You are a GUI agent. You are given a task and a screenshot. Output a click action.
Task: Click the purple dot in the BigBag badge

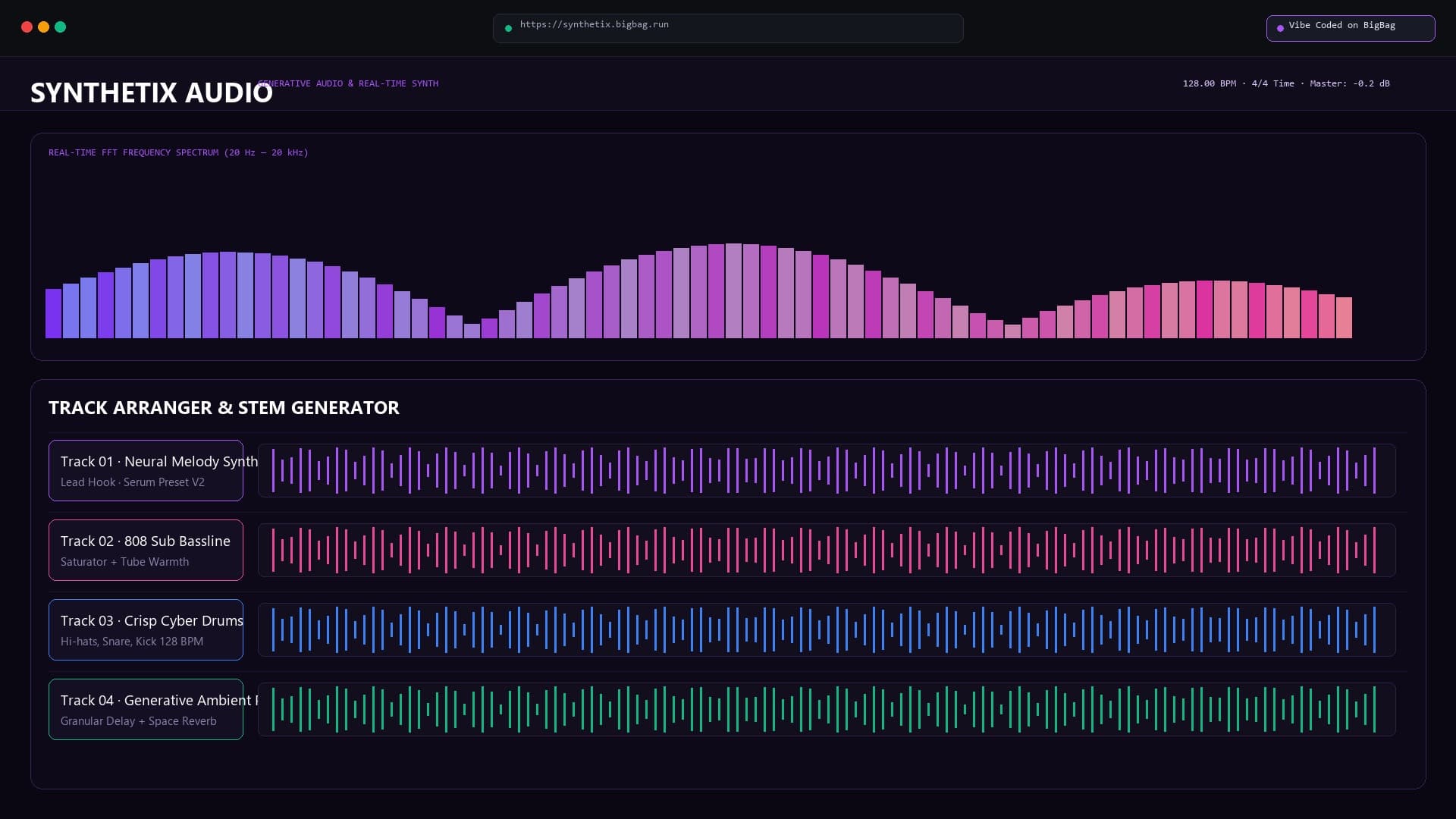click(x=1280, y=28)
